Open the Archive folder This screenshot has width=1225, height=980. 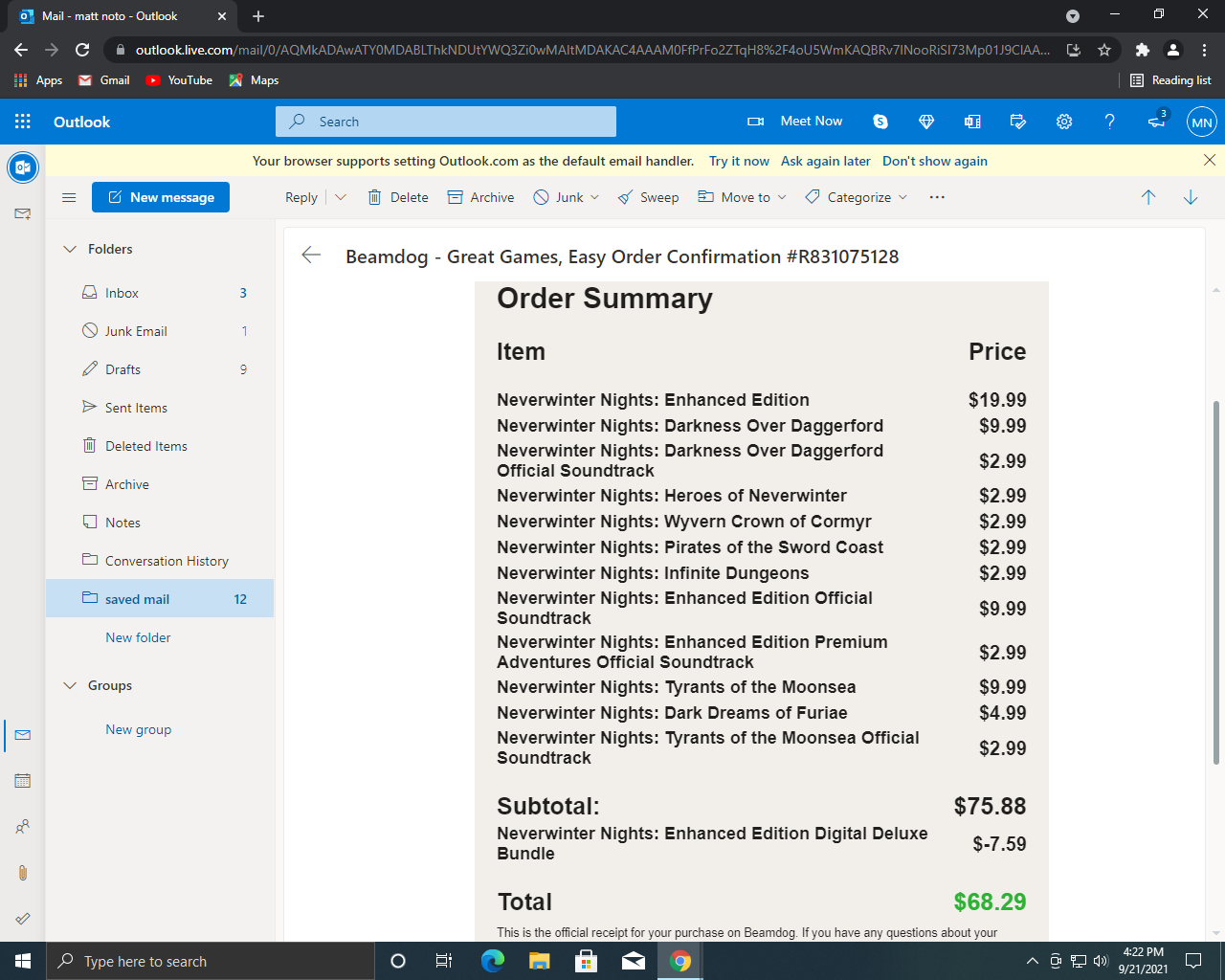tap(160, 484)
